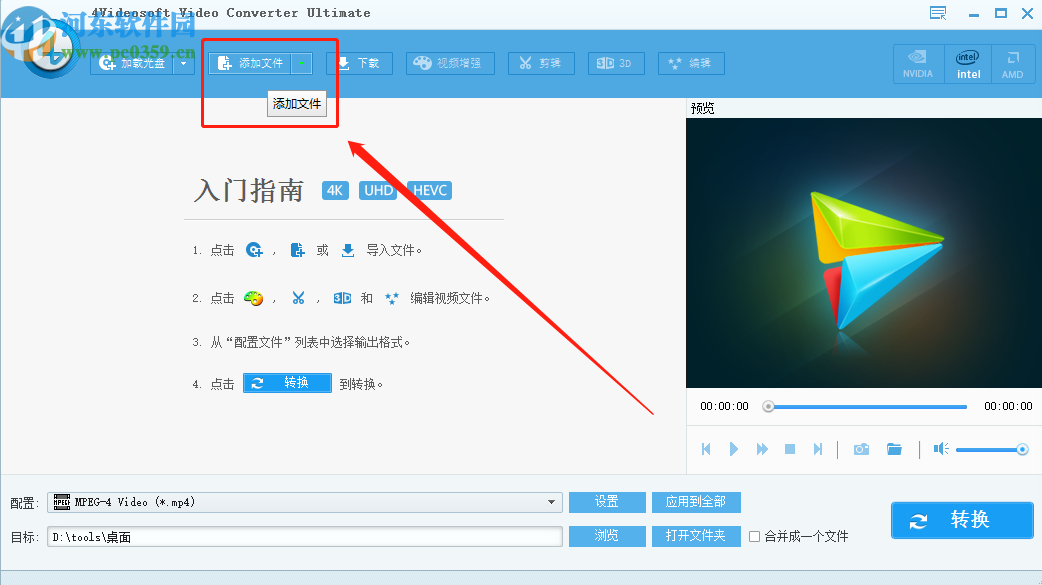Play the preview video

[x=734, y=449]
